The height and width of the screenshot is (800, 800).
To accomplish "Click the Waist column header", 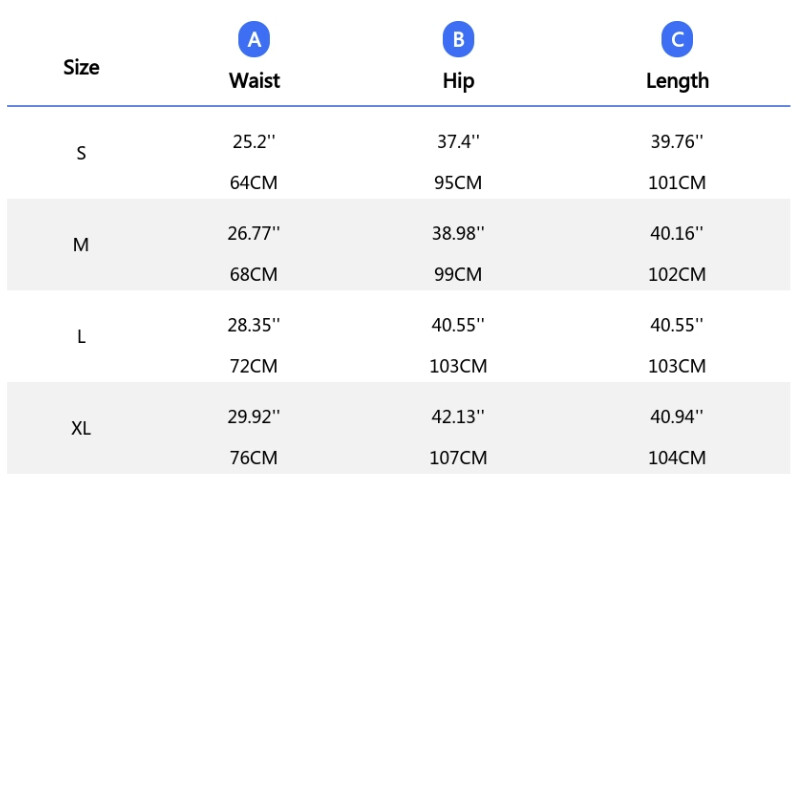I will pyautogui.click(x=254, y=81).
